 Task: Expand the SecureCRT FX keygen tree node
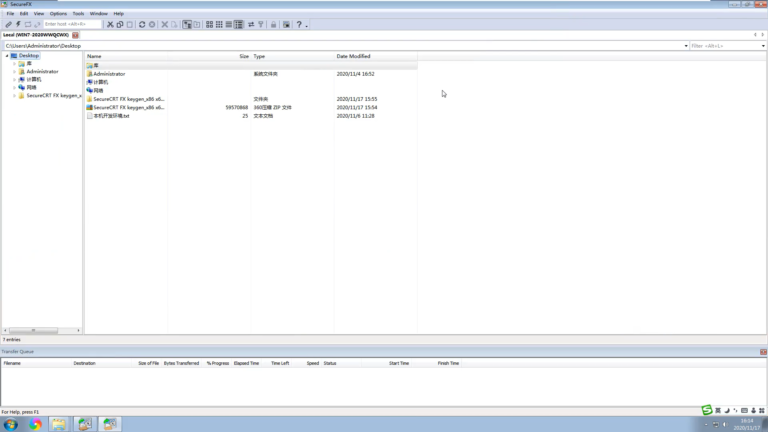point(14,96)
